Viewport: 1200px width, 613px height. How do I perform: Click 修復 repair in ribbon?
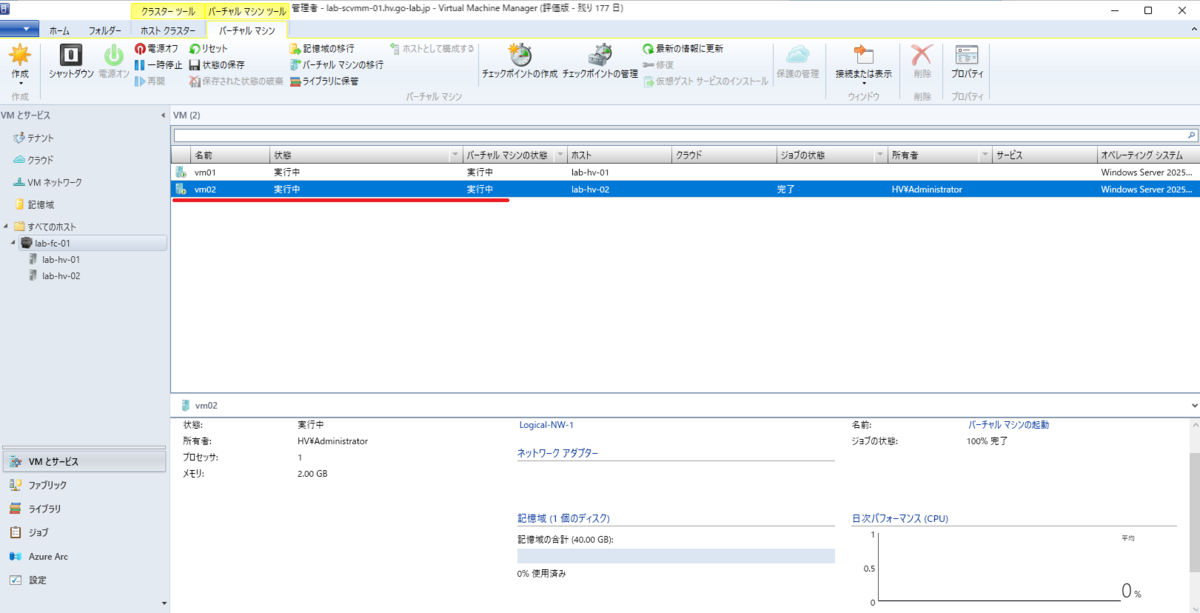[658, 64]
